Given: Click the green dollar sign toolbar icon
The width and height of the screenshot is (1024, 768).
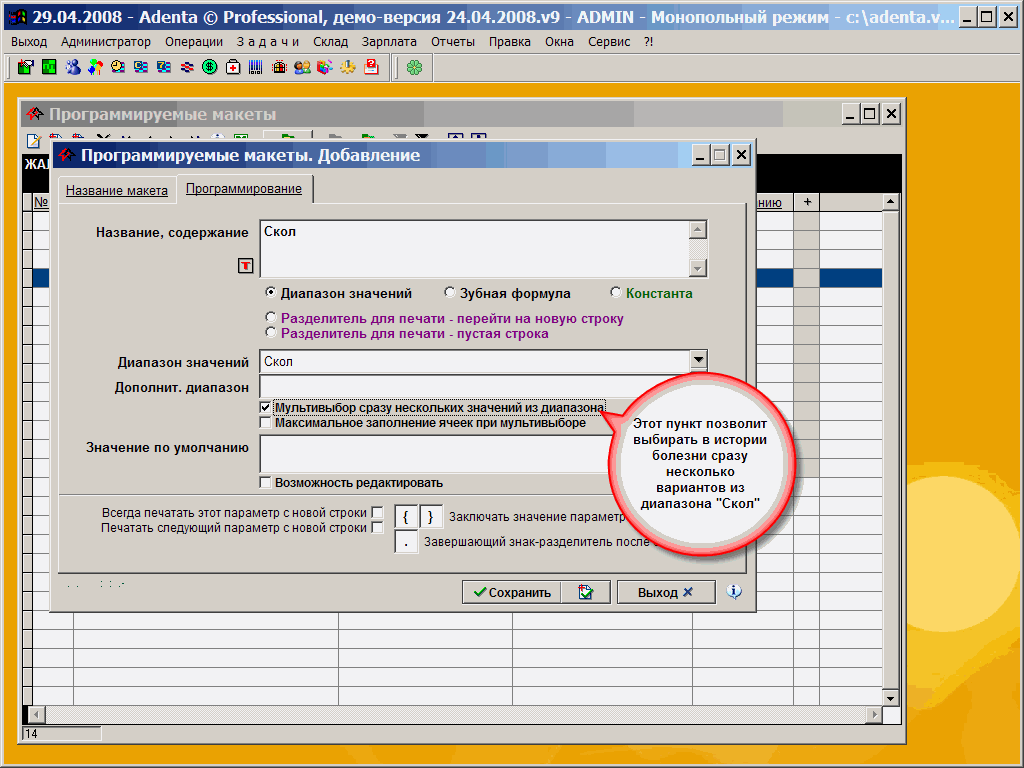Looking at the screenshot, I should (210, 67).
